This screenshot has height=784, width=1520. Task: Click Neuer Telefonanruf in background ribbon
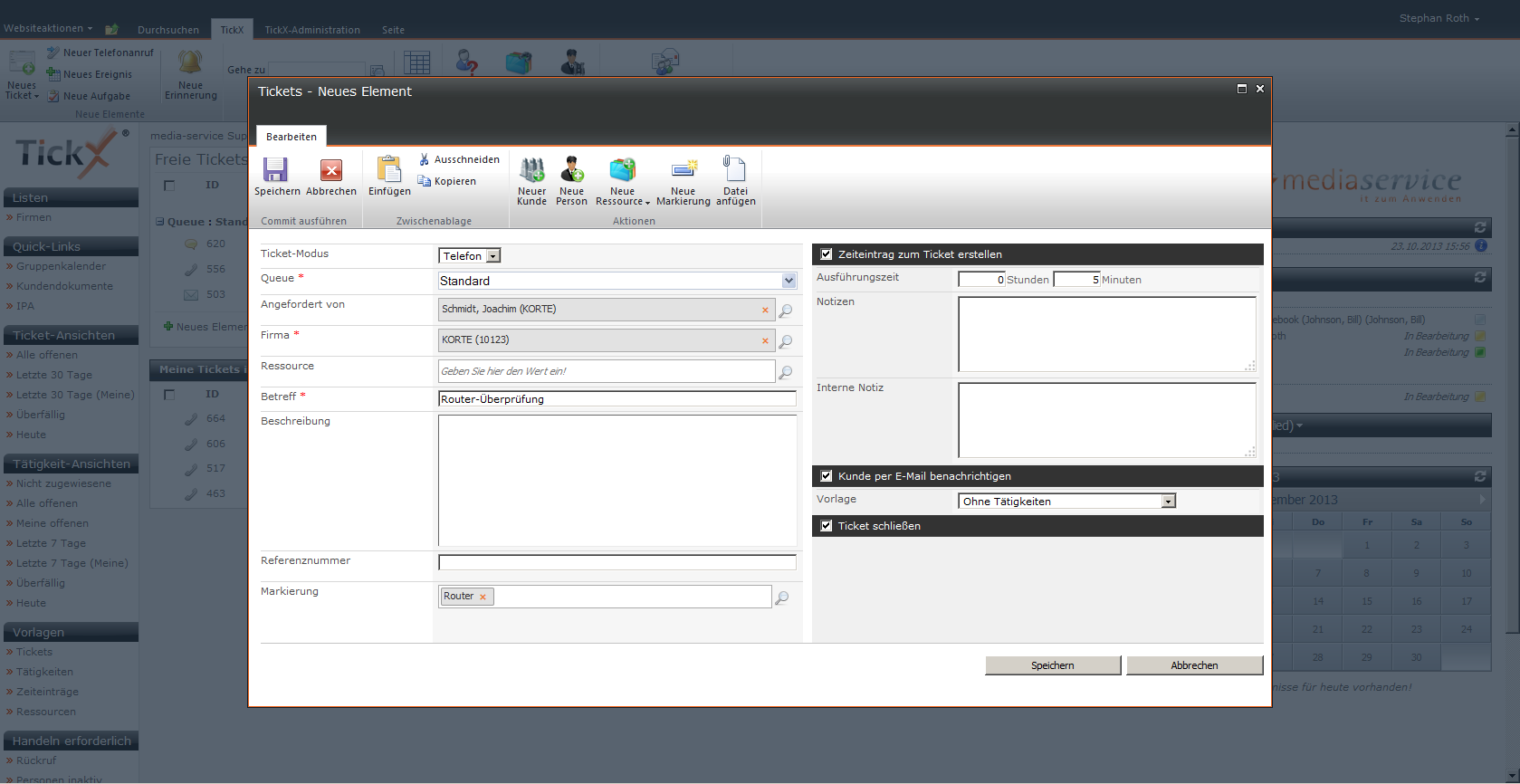100,53
